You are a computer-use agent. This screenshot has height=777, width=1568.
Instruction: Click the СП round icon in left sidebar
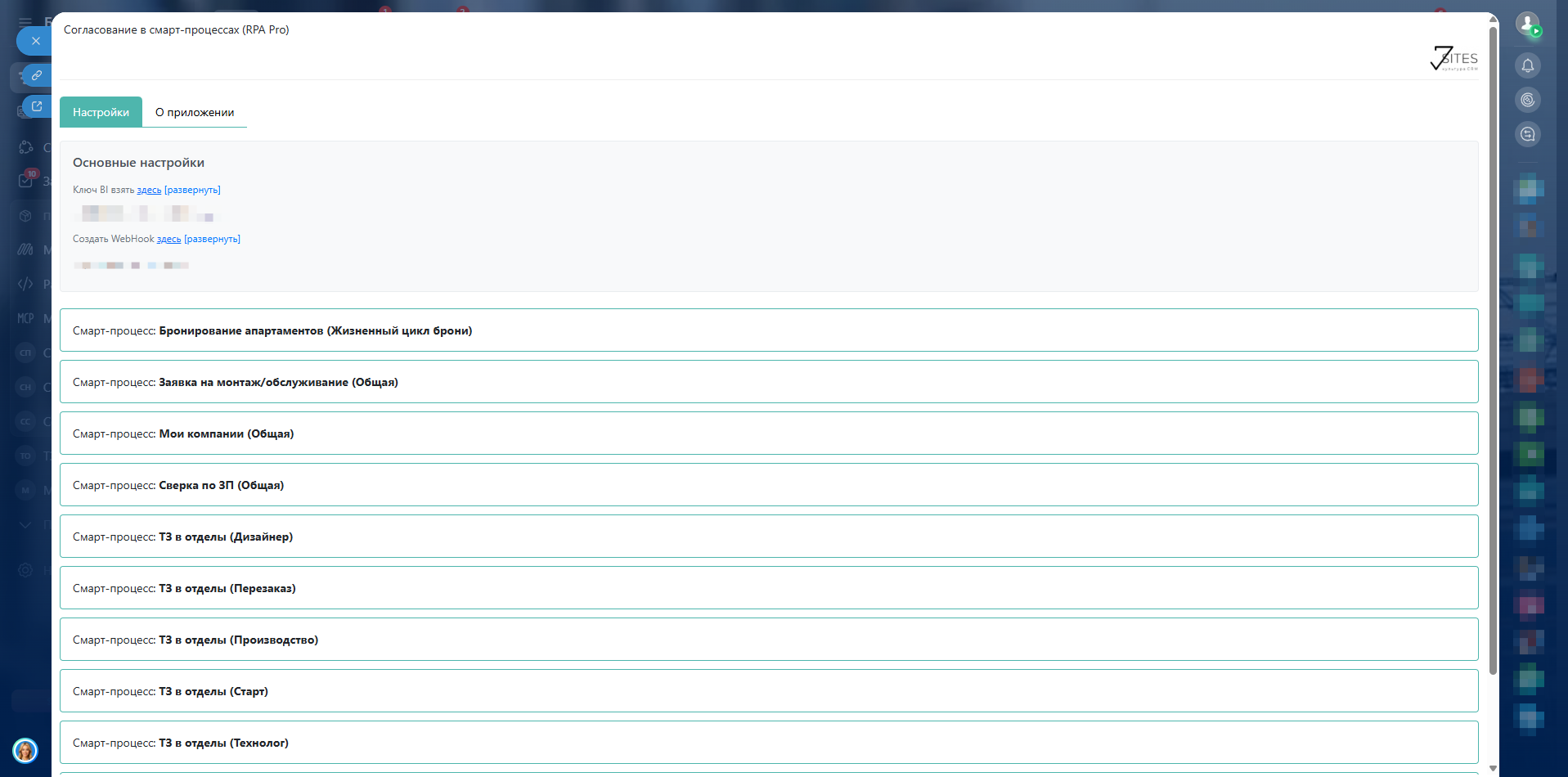pos(26,353)
